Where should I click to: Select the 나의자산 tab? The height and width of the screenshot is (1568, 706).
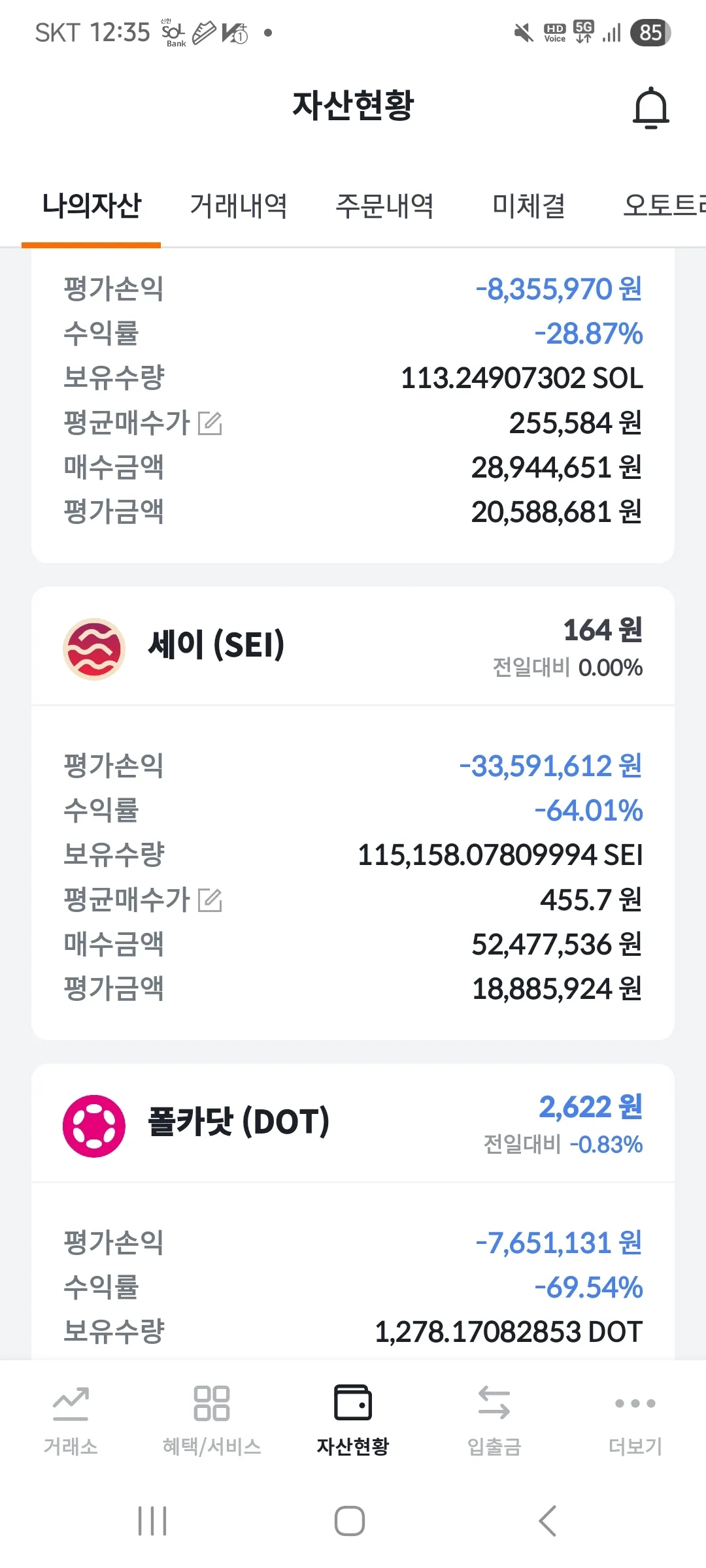tap(92, 206)
